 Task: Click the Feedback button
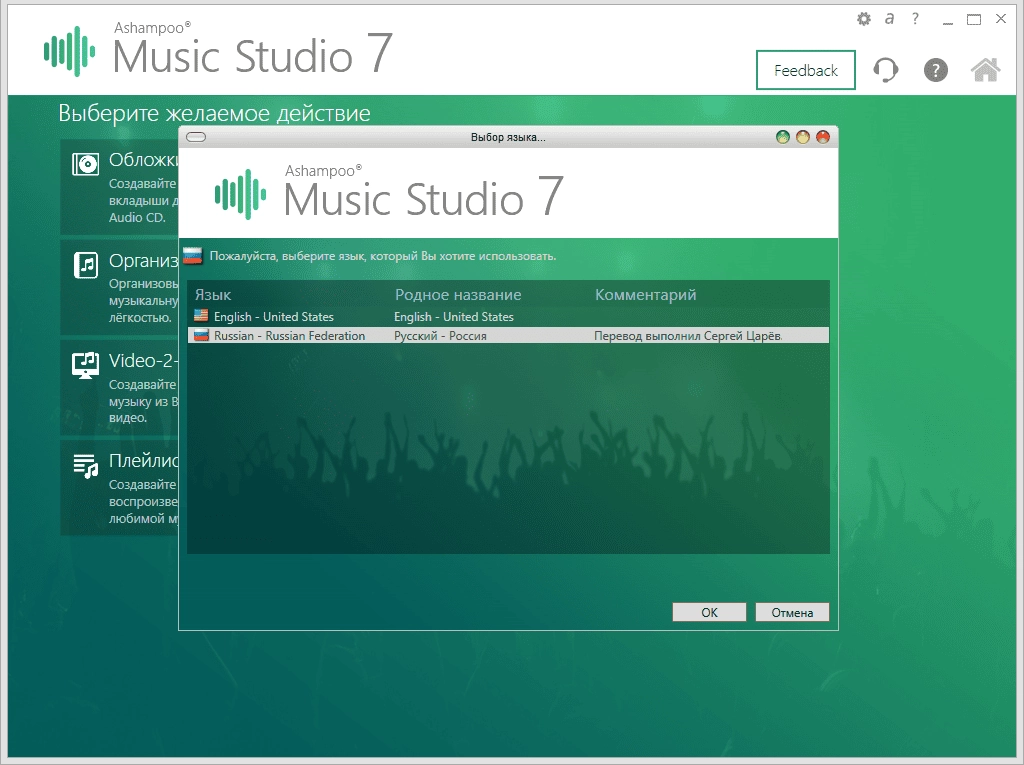coord(806,70)
